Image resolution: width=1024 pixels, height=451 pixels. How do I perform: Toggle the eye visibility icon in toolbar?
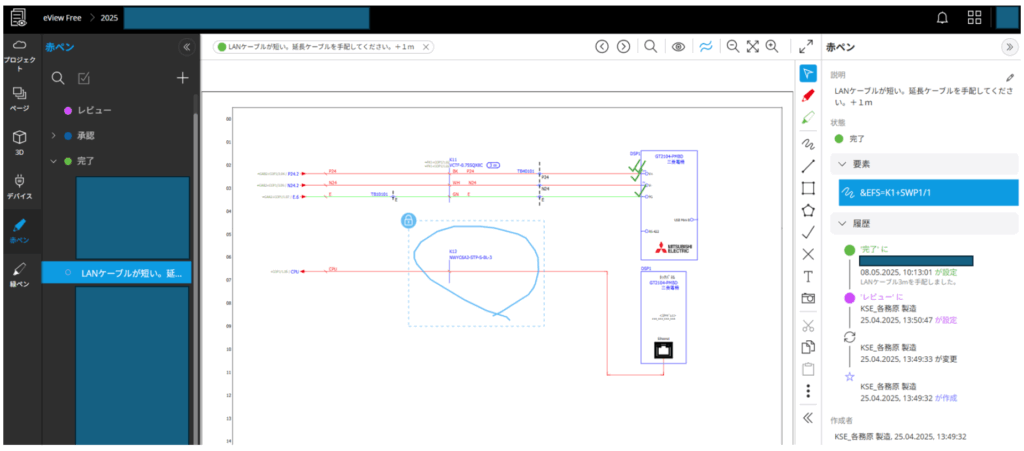(x=678, y=46)
